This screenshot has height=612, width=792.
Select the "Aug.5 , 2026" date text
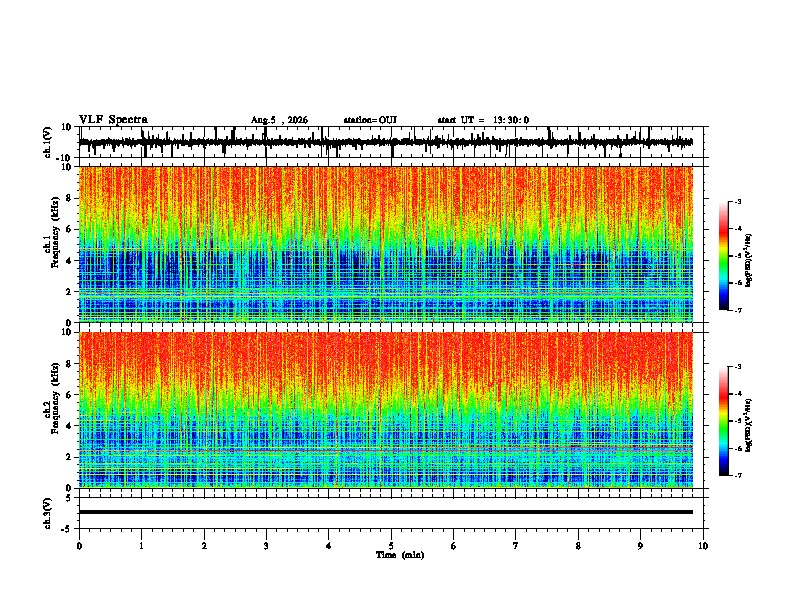(x=279, y=120)
